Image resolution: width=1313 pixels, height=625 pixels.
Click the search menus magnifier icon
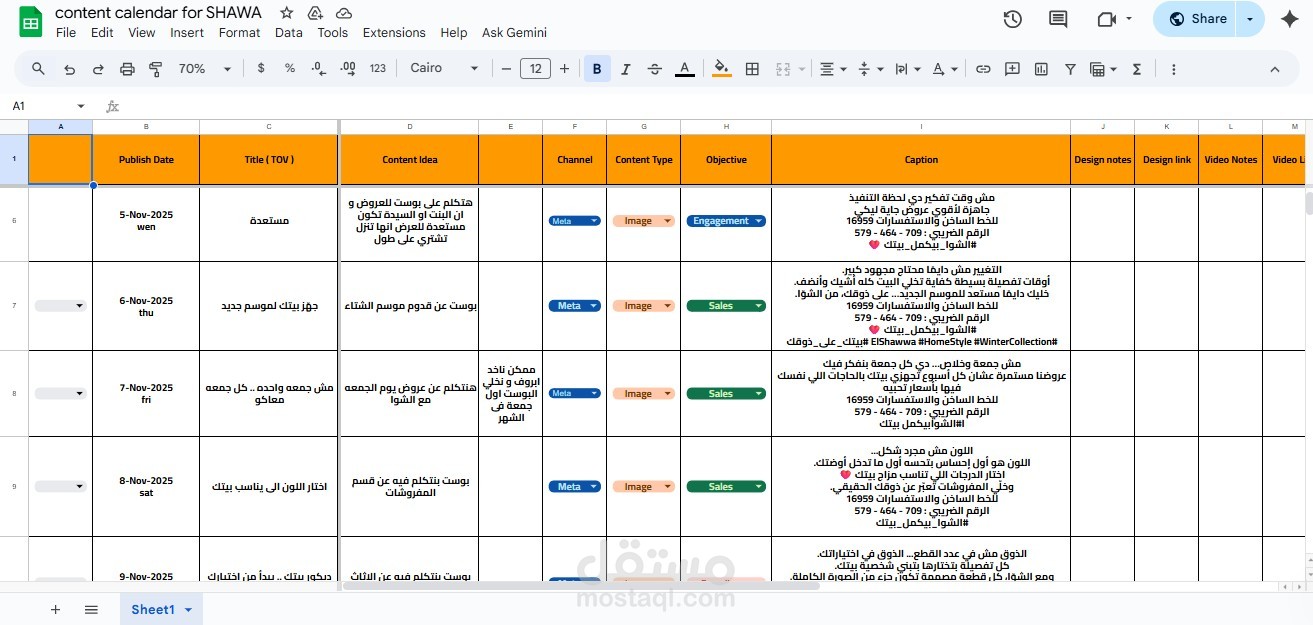pyautogui.click(x=38, y=69)
